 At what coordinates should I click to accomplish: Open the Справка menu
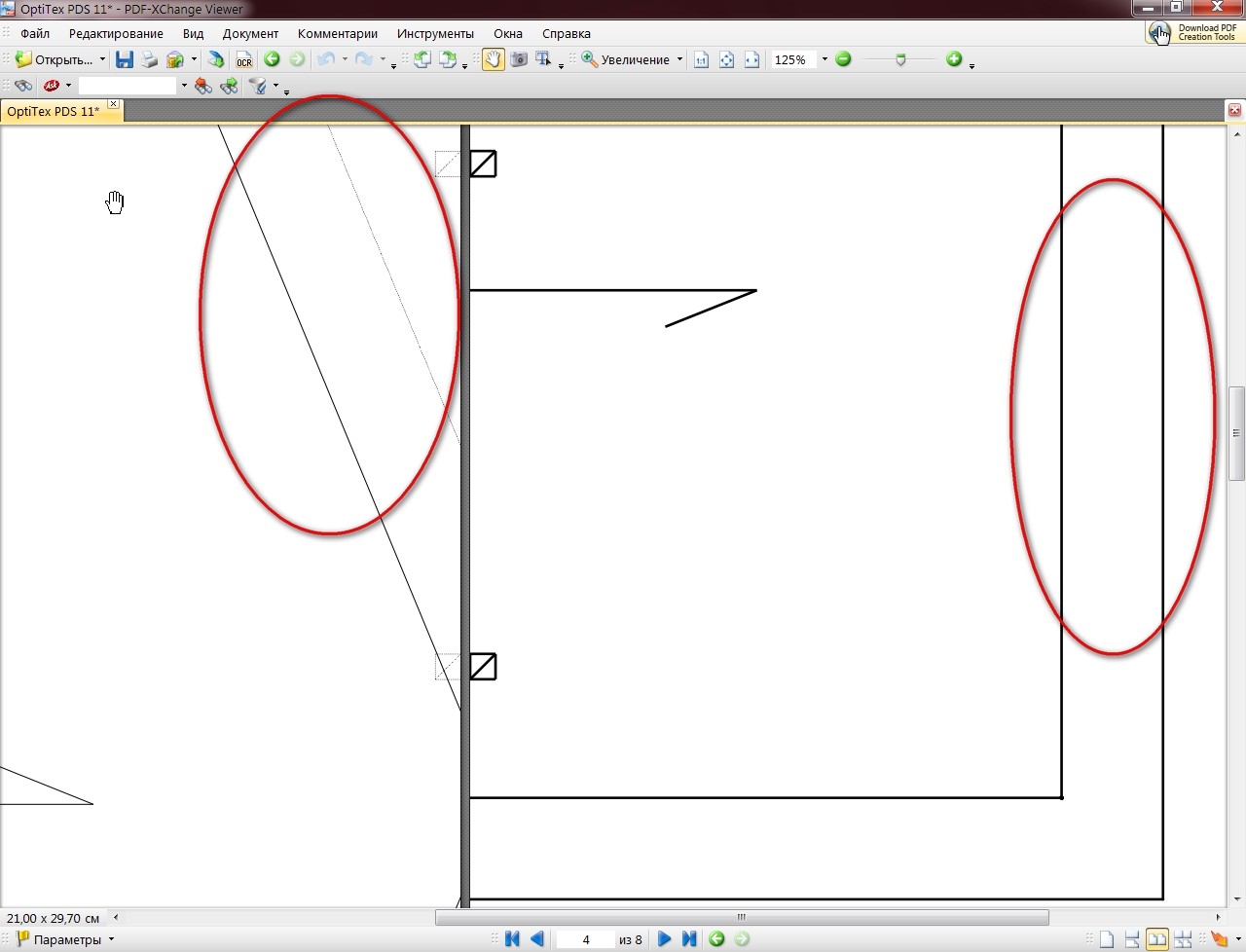[x=567, y=33]
